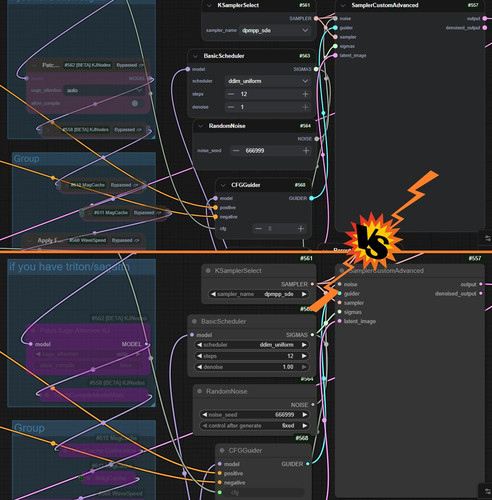Click the left arrow on the steps 12 widget
492x500 pixels.
coord(199,356)
